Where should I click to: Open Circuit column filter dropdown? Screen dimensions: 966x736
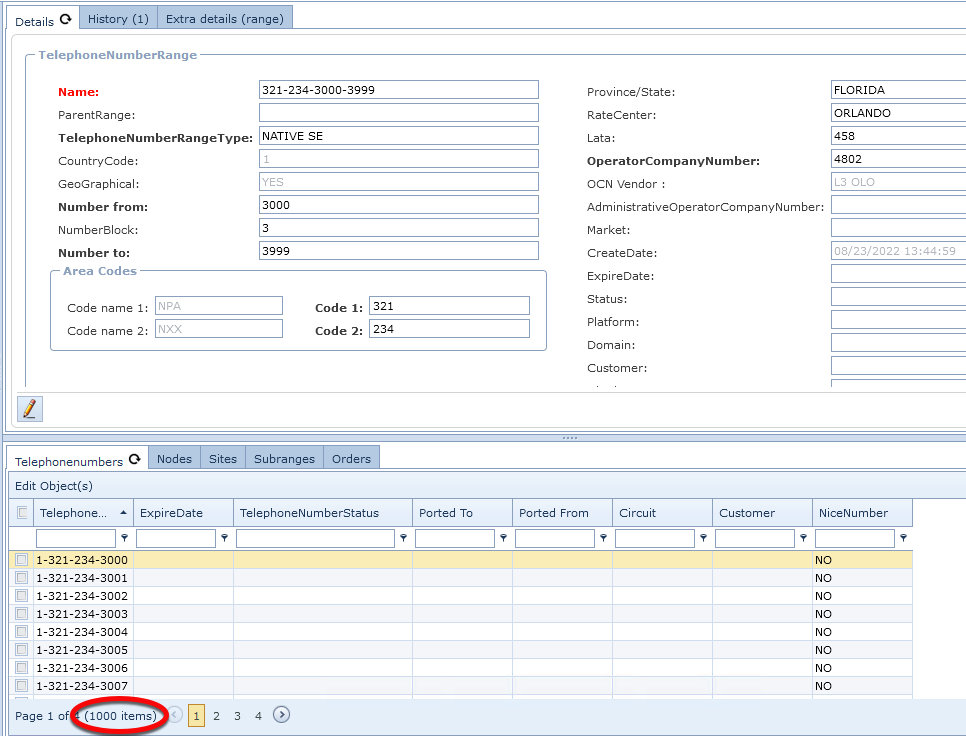(703, 538)
